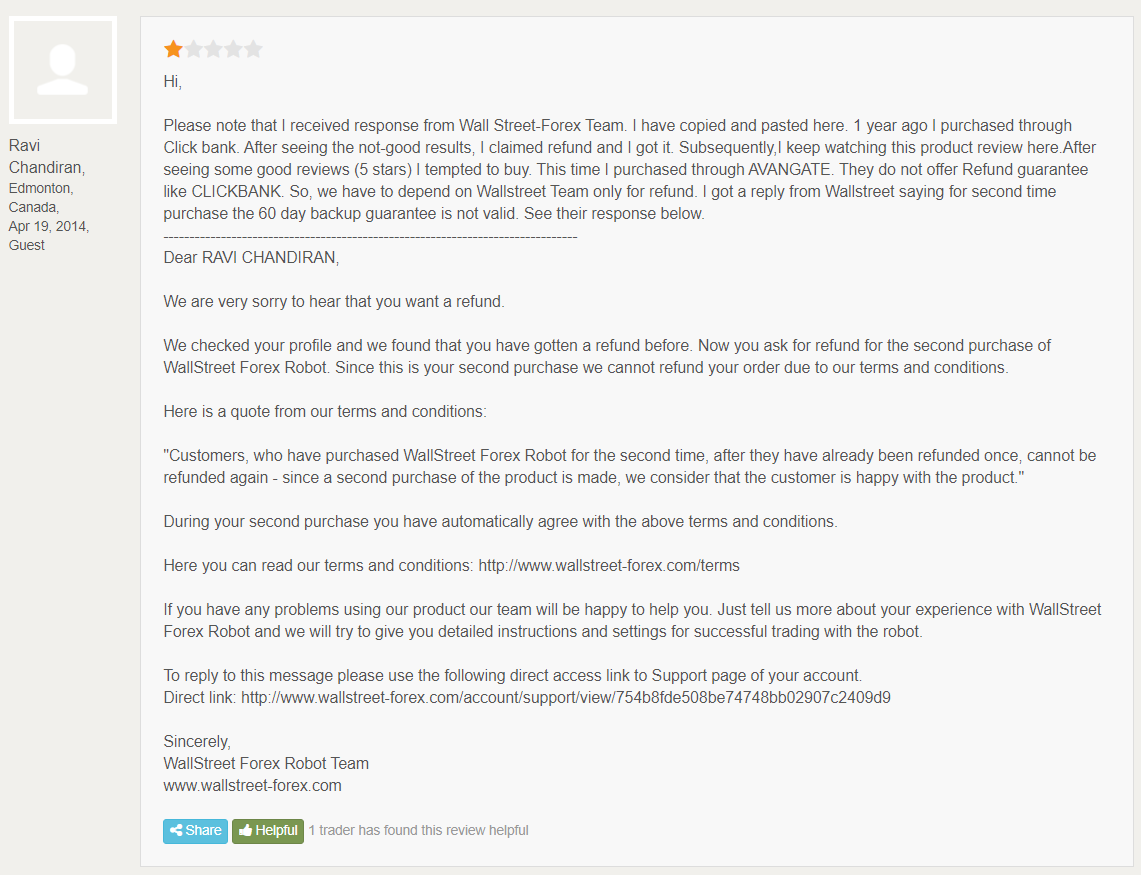Click the green Helpful button
The image size is (1141, 875).
(268, 831)
